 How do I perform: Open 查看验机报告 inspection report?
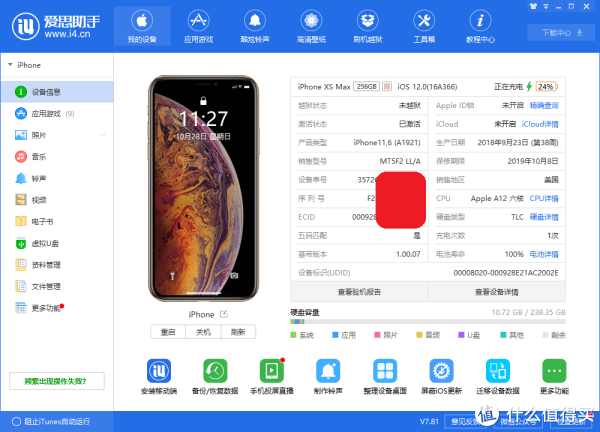pos(359,292)
